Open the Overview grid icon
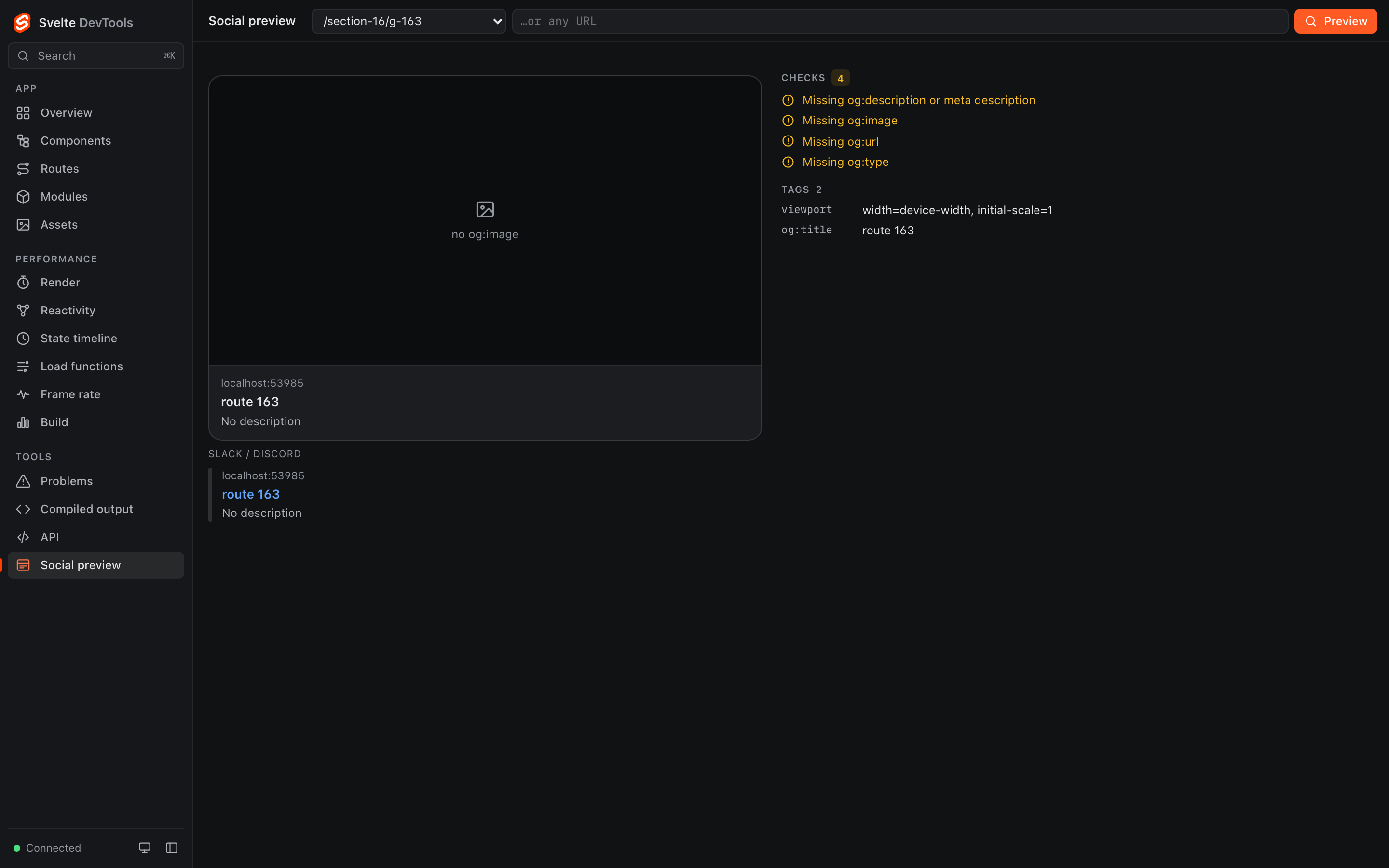Image resolution: width=1389 pixels, height=868 pixels. (x=23, y=113)
